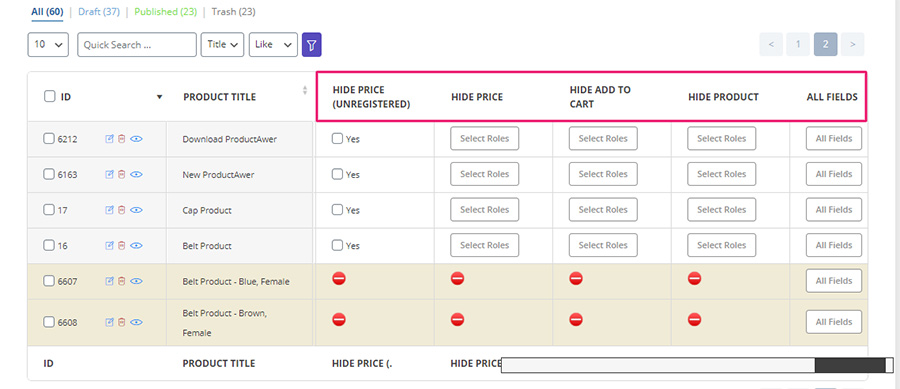Tick the checkbox for ID 17
The height and width of the screenshot is (389, 900).
tap(49, 209)
